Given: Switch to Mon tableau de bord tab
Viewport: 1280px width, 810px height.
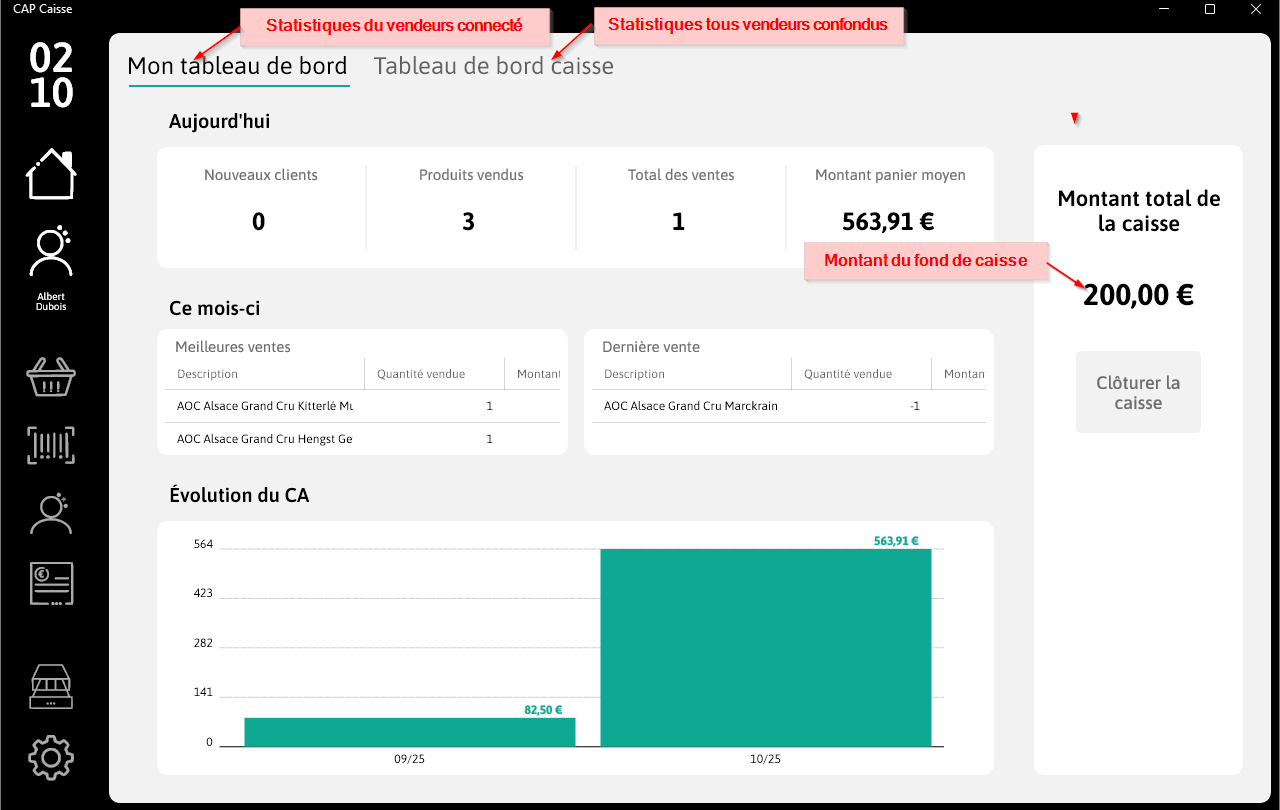Looking at the screenshot, I should pos(238,66).
